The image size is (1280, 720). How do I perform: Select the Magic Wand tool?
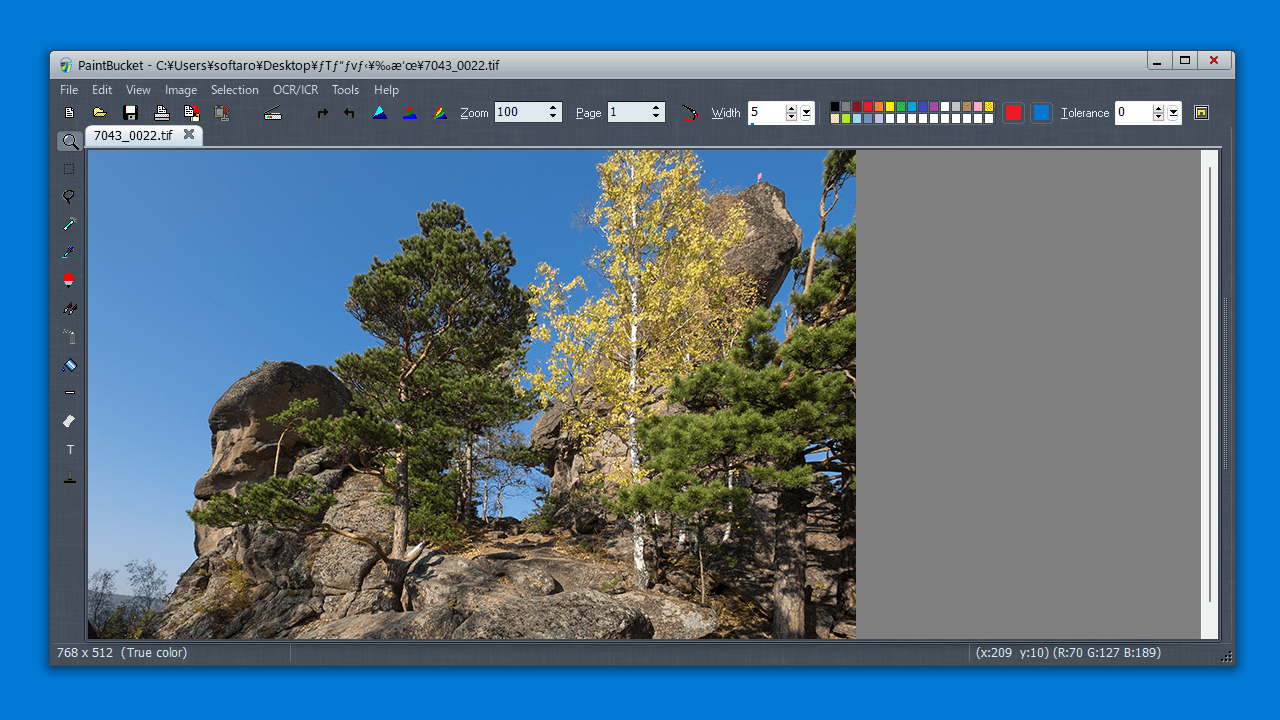click(x=69, y=225)
